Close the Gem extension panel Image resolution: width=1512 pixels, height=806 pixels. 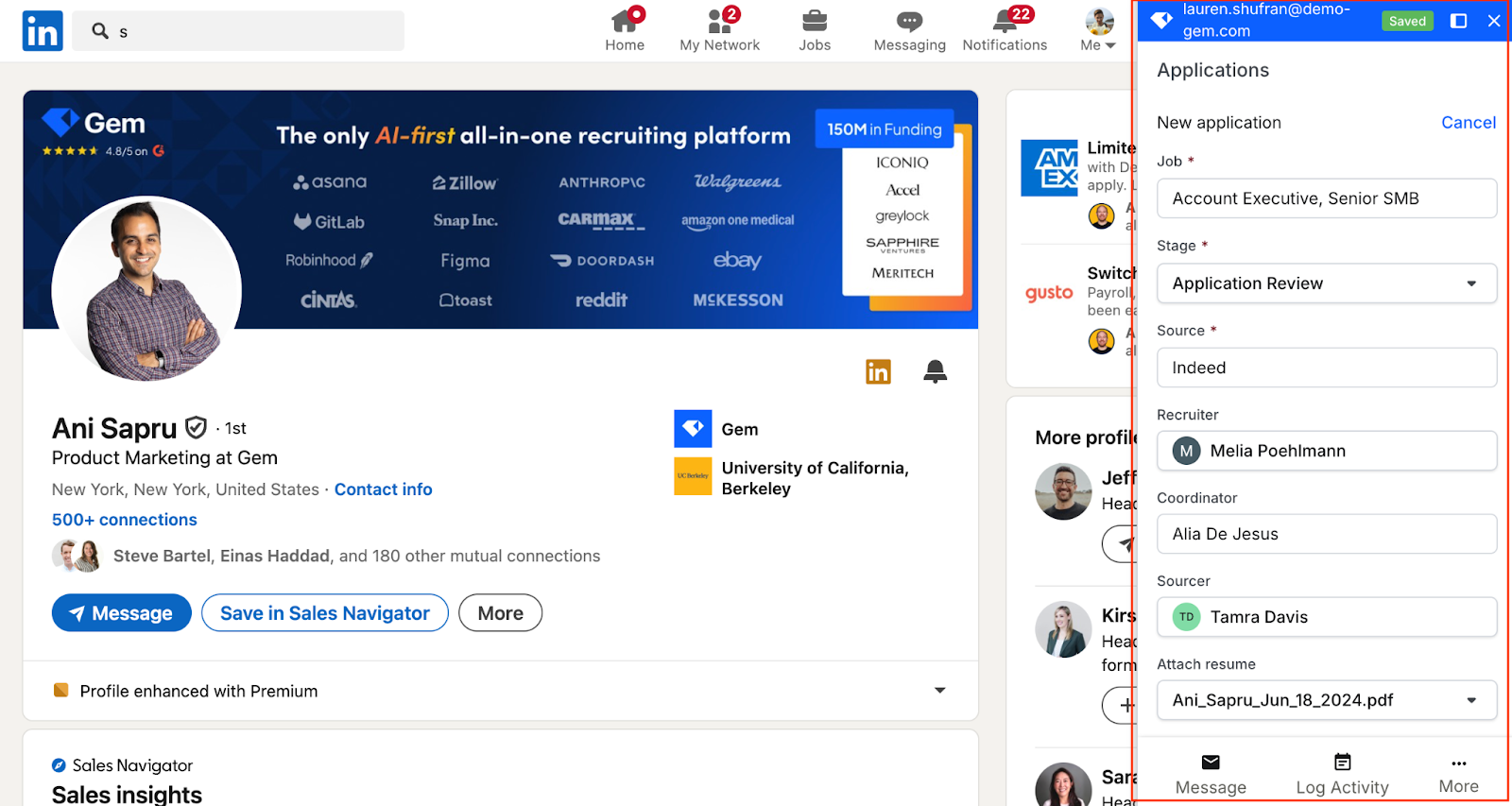(1494, 21)
